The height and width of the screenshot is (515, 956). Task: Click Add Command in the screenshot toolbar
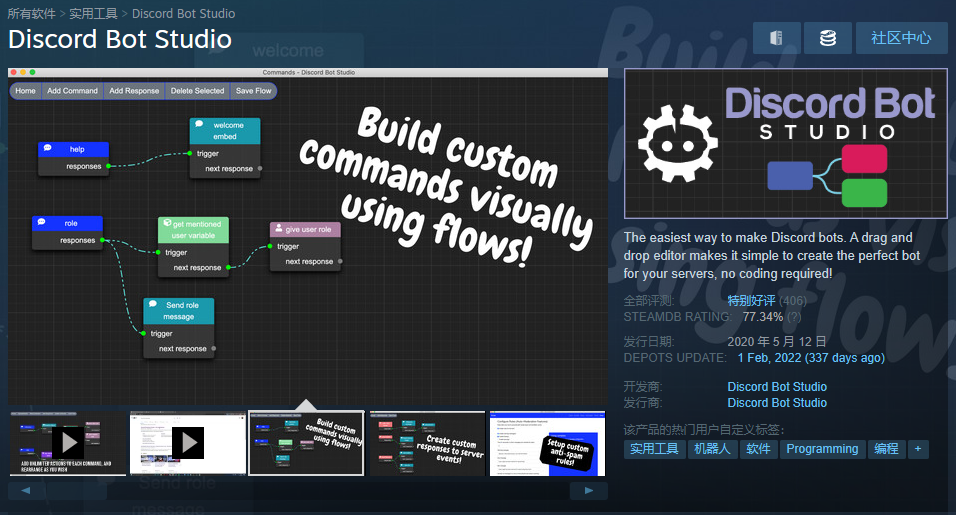[72, 91]
